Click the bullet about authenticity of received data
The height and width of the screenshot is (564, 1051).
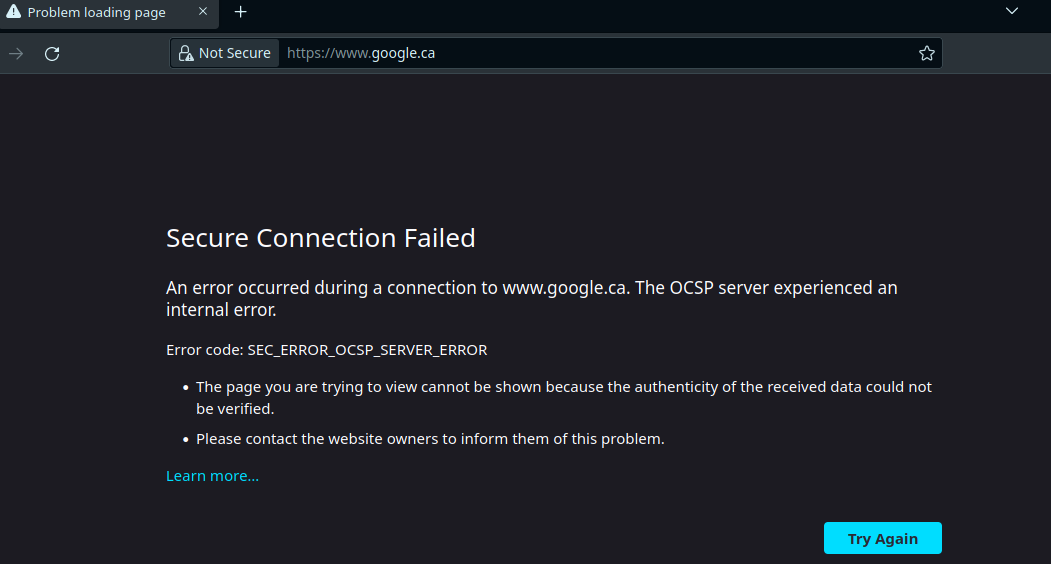(563, 397)
